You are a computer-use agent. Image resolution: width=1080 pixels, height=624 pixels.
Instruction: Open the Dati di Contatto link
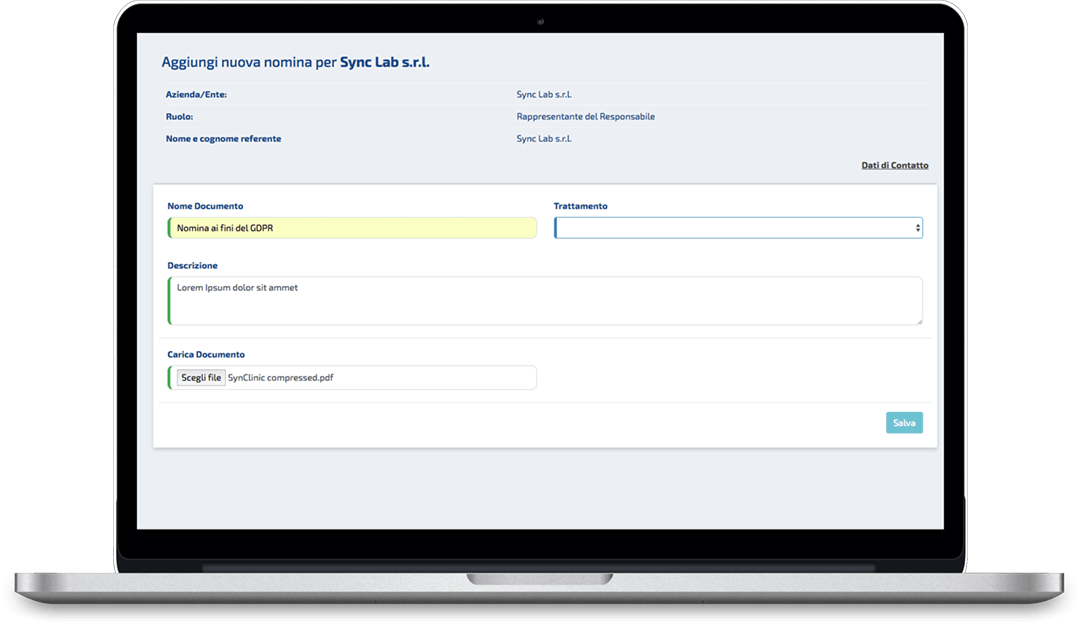tap(894, 165)
